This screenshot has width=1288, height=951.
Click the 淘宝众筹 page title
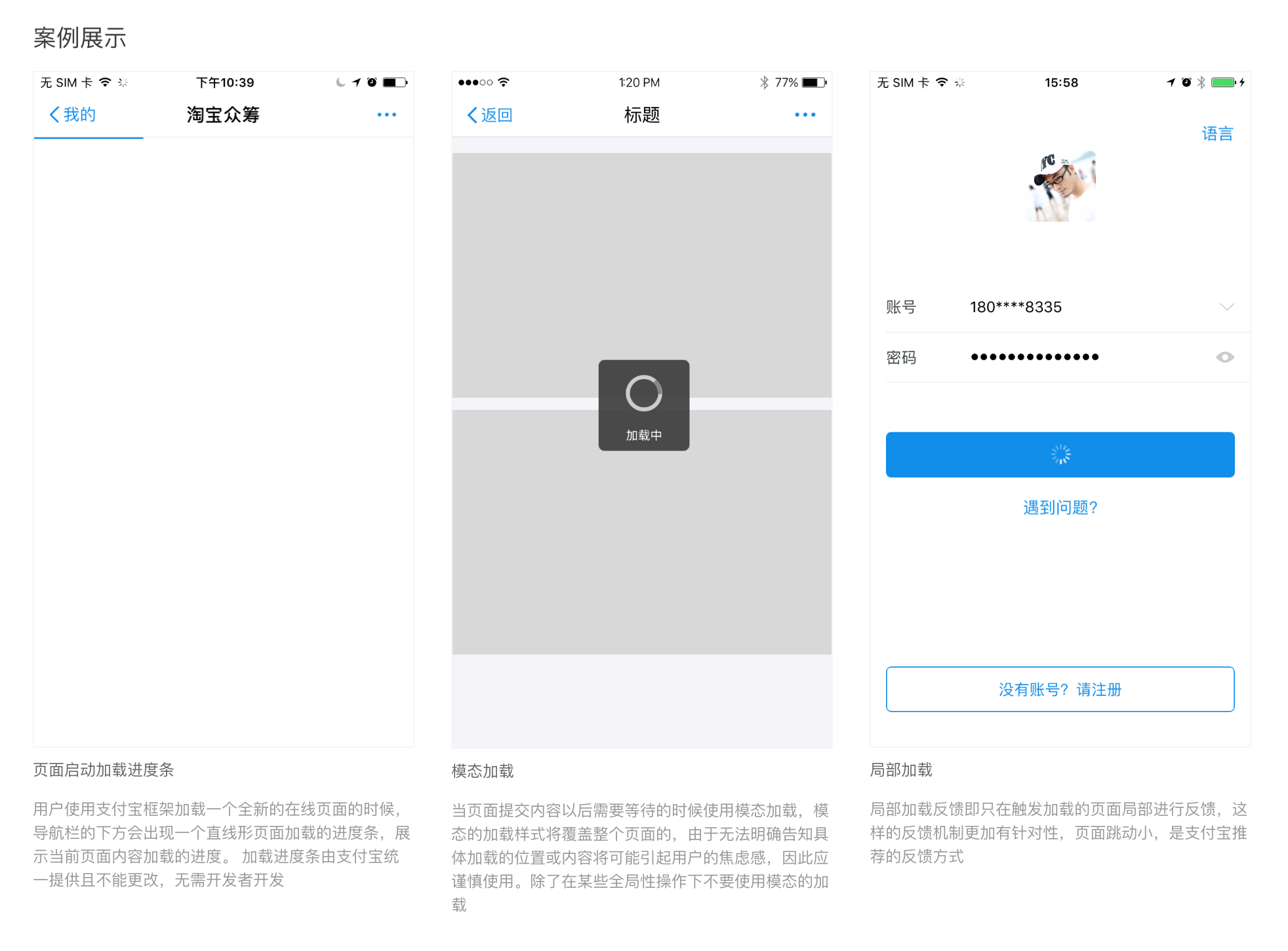coord(223,115)
